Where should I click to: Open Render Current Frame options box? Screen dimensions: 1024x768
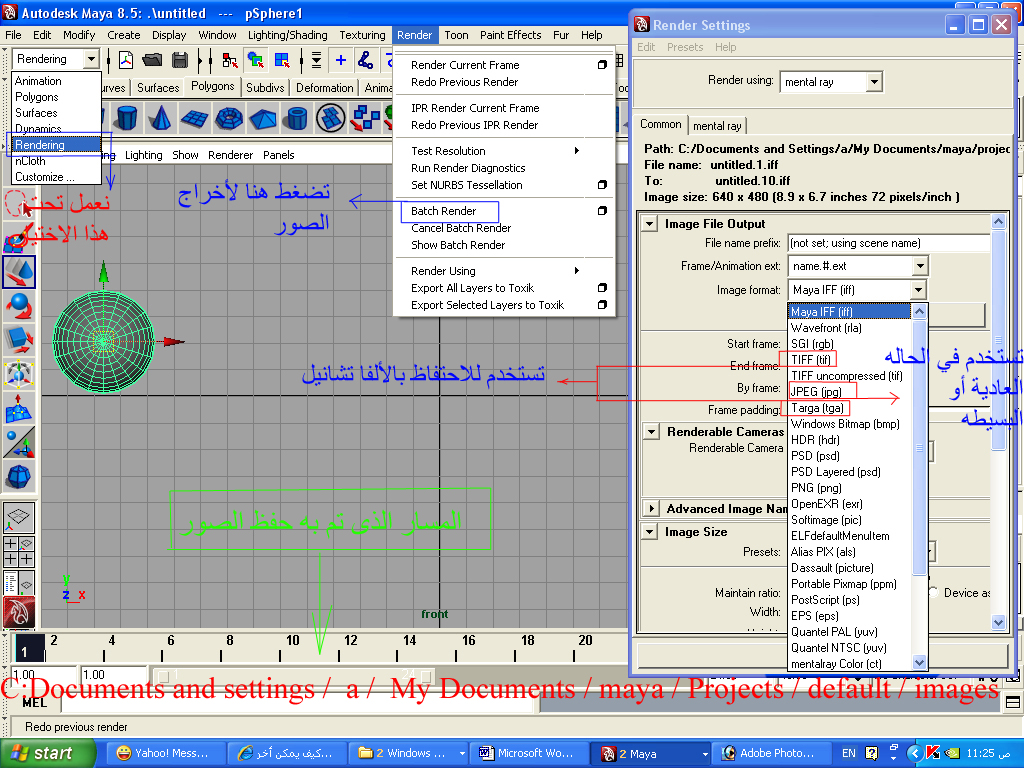(602, 65)
